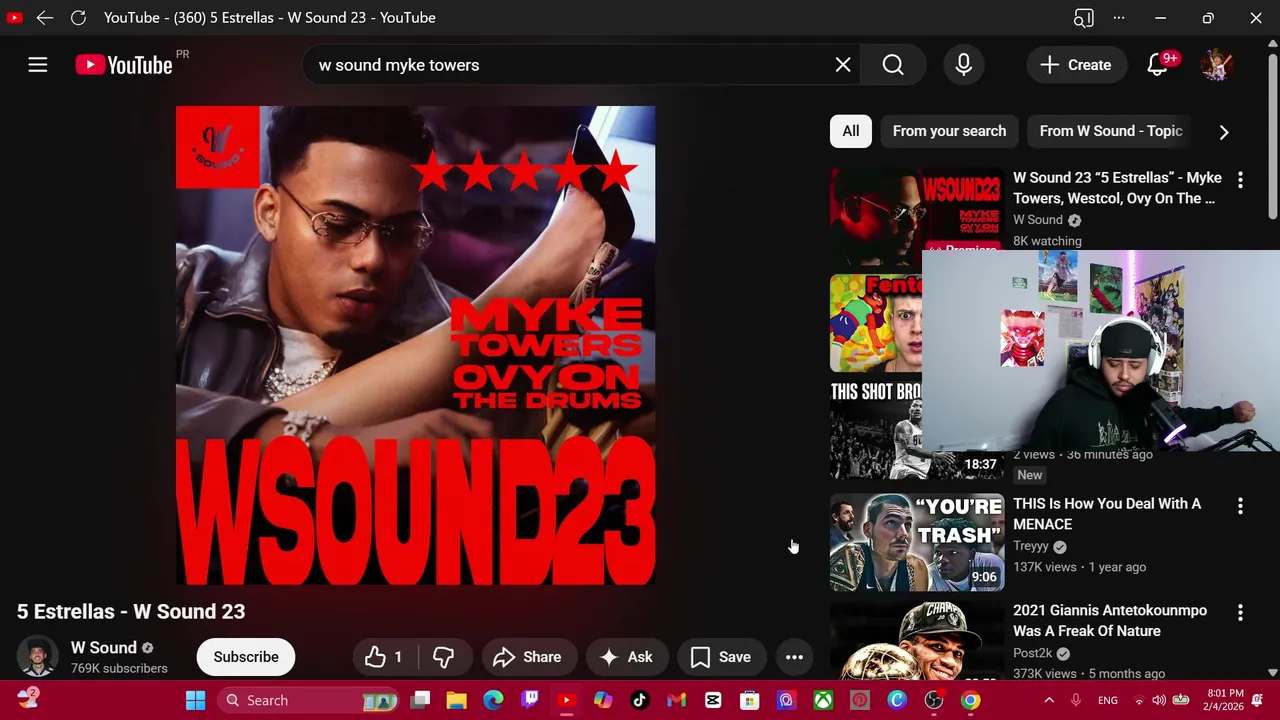Open Google Chrome from taskbar

970,700
